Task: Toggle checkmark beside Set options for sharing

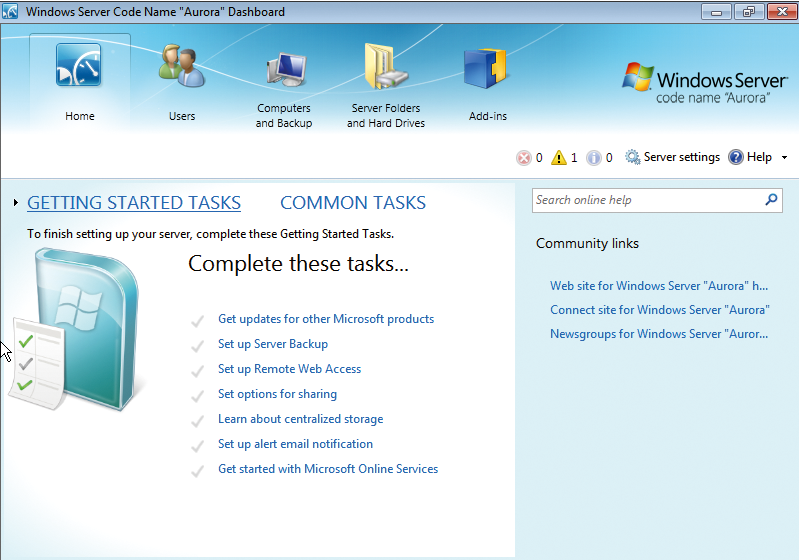Action: 197,395
